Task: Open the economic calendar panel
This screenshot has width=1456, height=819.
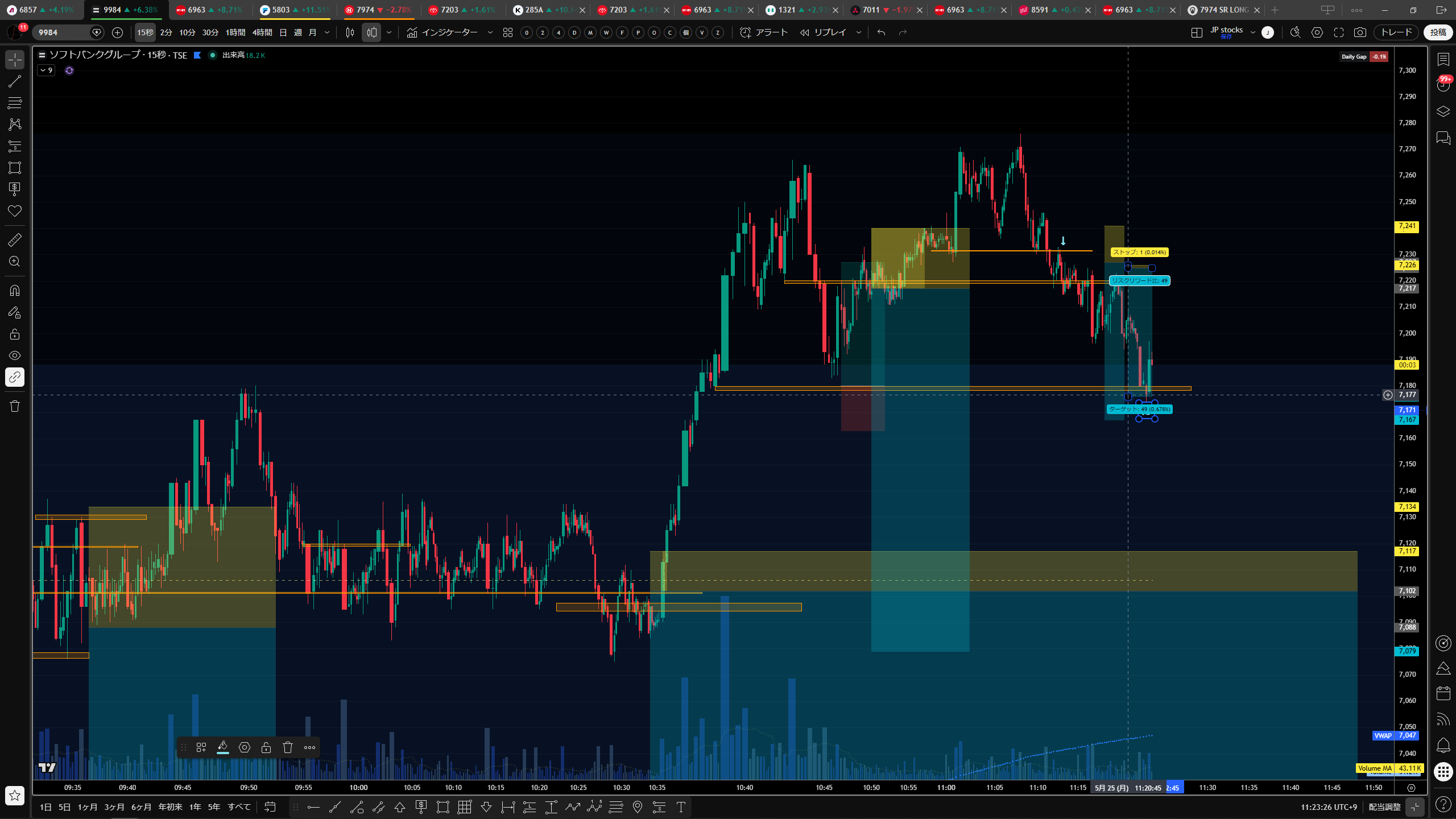Action: click(x=1443, y=693)
